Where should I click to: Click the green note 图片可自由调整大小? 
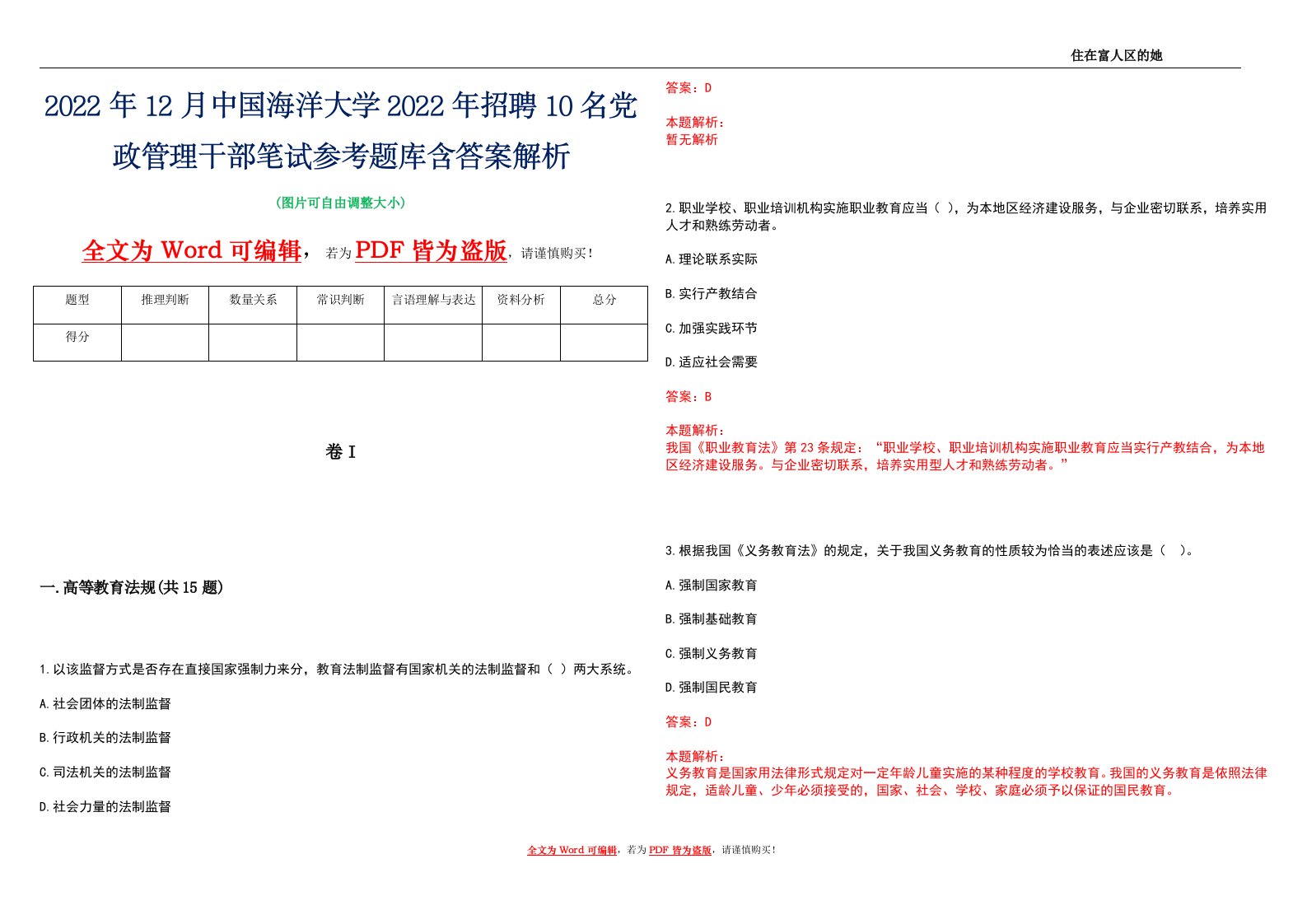pyautogui.click(x=341, y=203)
